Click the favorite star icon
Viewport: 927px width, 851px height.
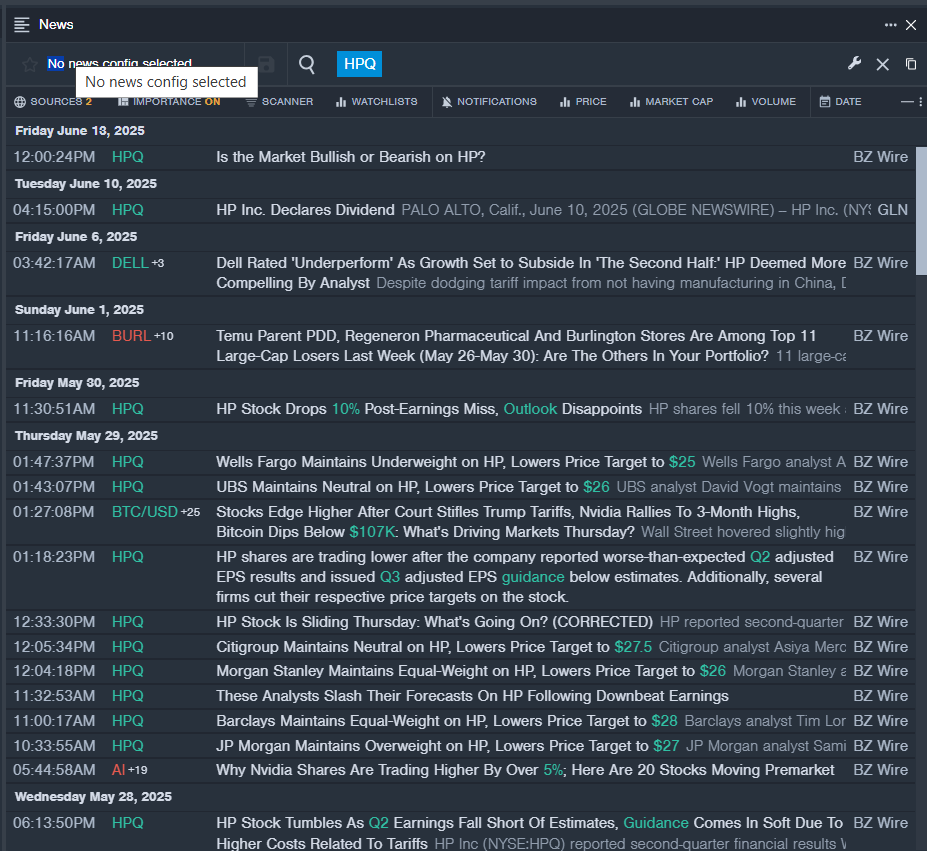click(x=30, y=64)
